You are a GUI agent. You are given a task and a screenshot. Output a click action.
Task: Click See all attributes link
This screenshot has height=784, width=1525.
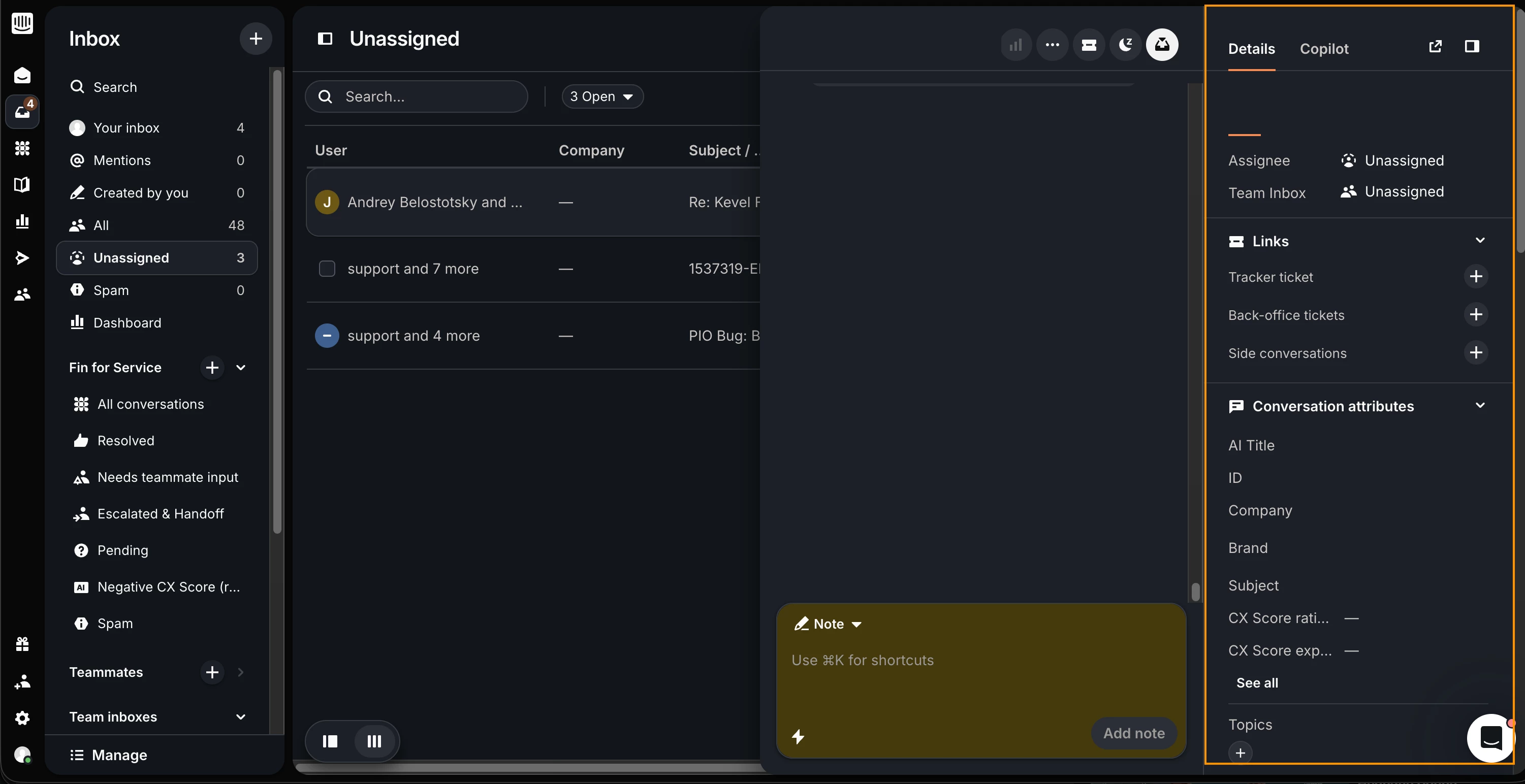click(1257, 682)
